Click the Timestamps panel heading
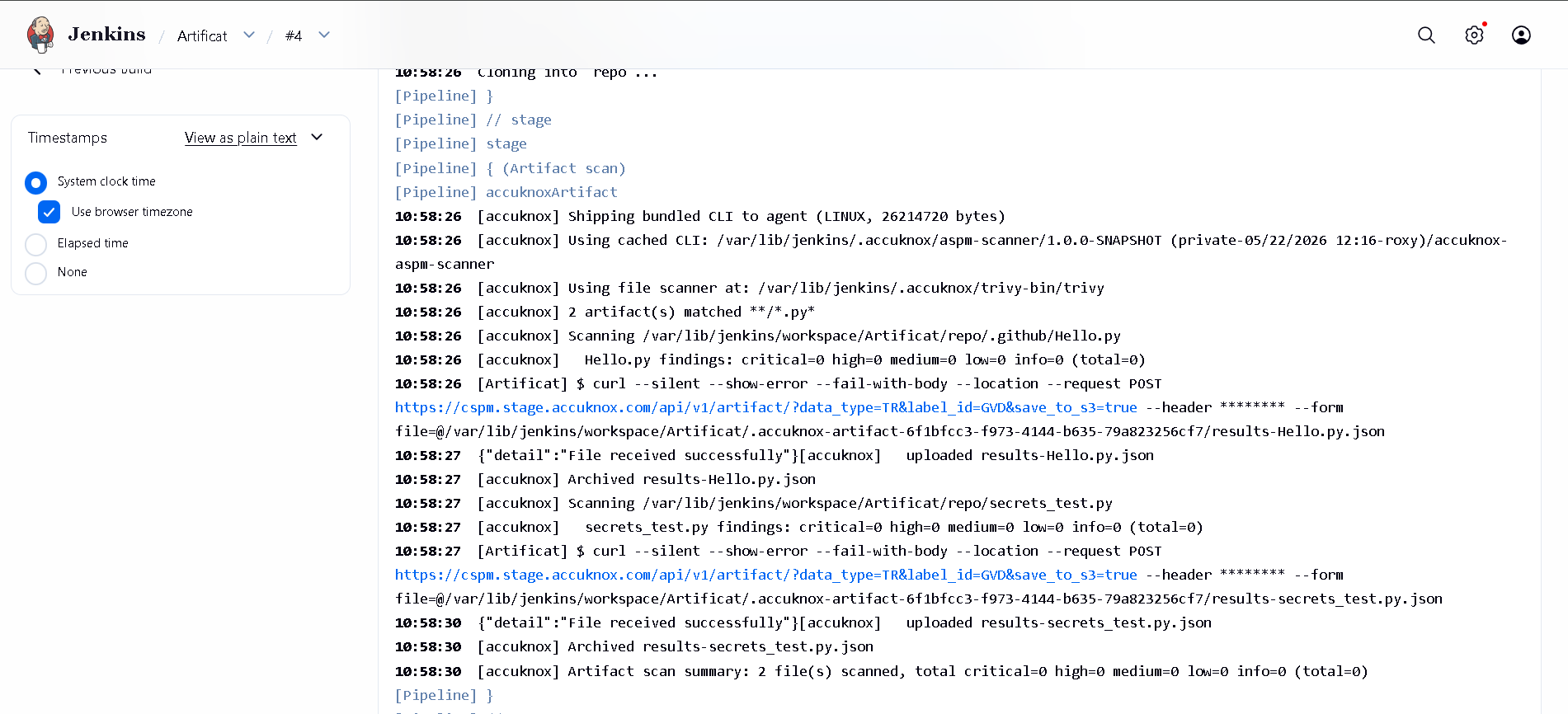The image size is (1568, 714). (68, 138)
